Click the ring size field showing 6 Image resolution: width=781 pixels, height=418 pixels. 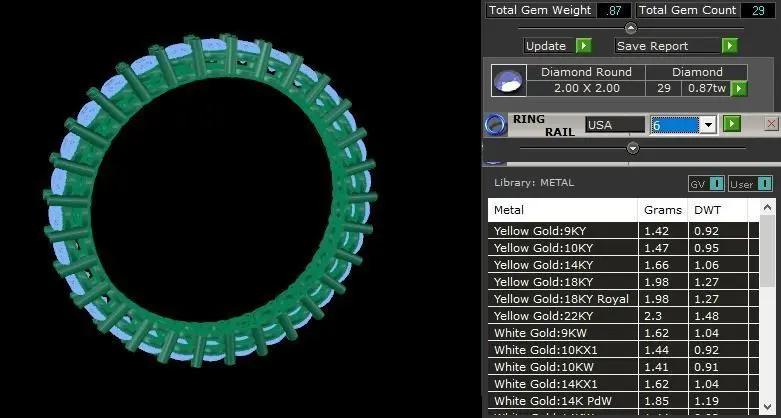(x=675, y=125)
